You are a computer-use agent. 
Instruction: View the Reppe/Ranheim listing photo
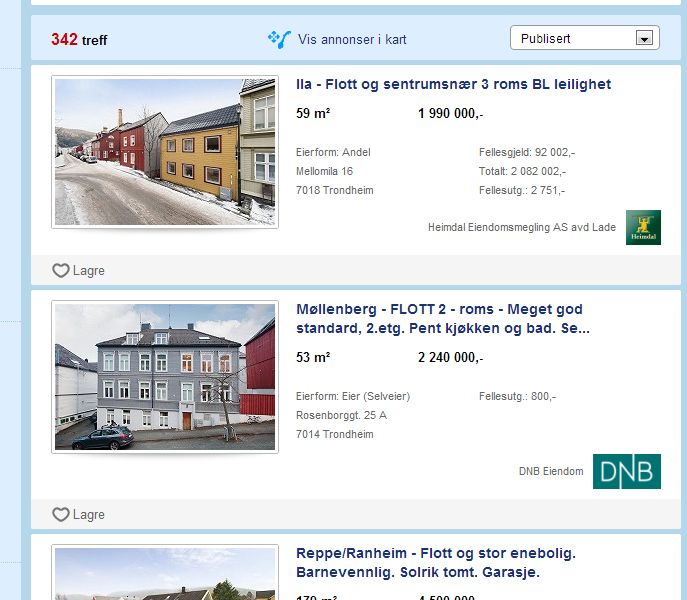click(x=165, y=574)
